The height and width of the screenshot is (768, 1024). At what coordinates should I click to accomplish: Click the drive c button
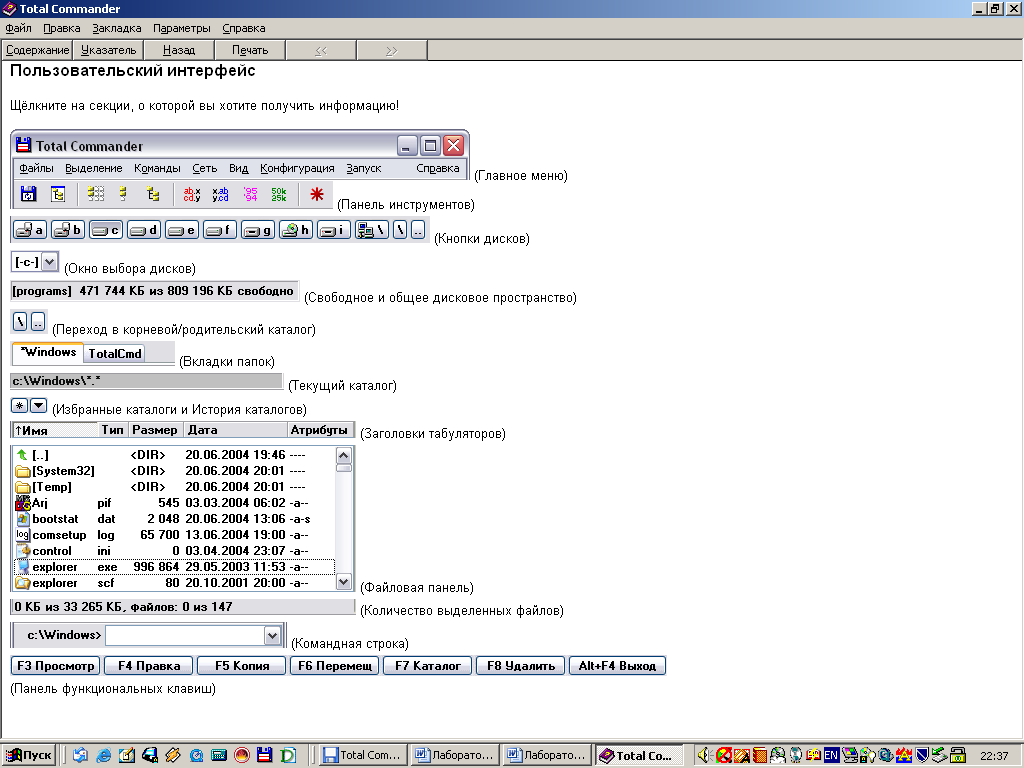[105, 230]
